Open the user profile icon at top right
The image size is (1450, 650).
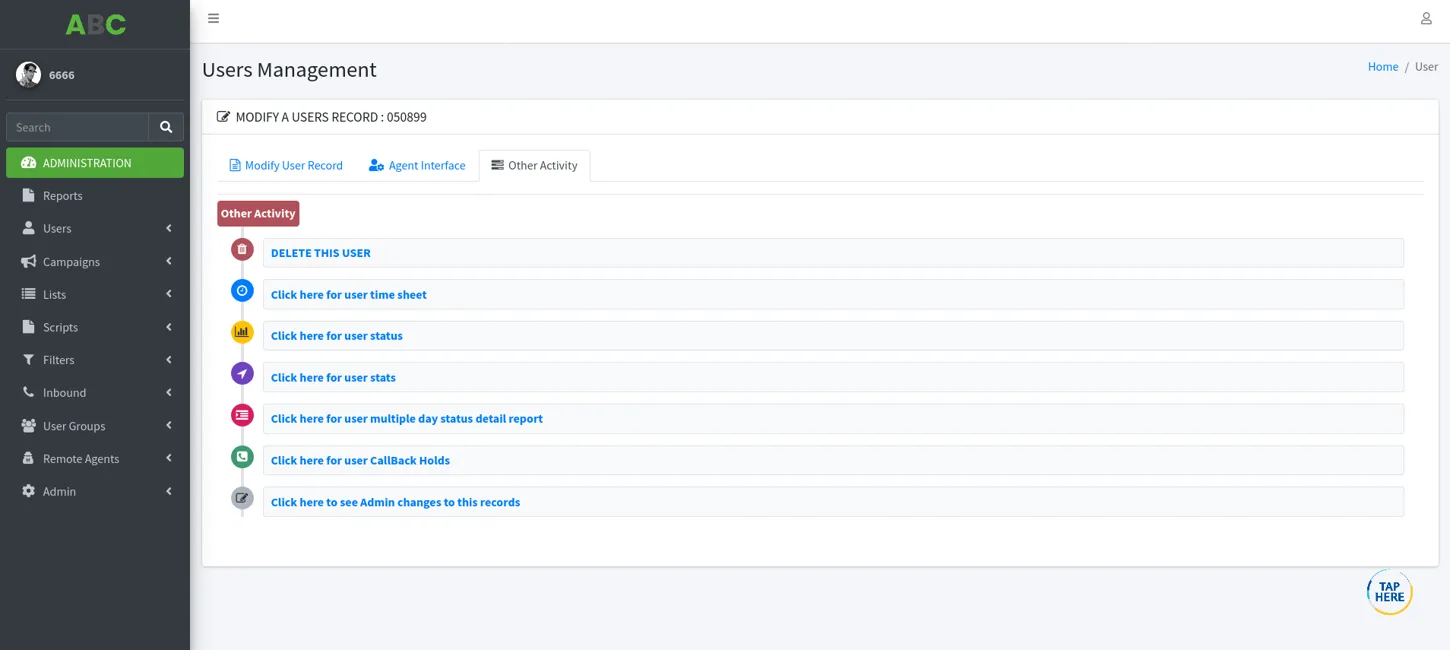pyautogui.click(x=1426, y=19)
